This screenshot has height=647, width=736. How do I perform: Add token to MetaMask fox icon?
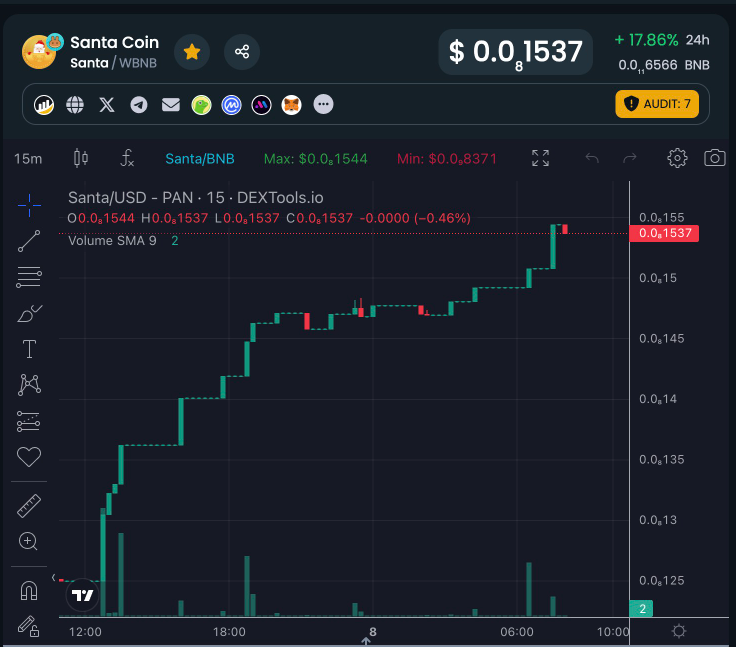(291, 104)
